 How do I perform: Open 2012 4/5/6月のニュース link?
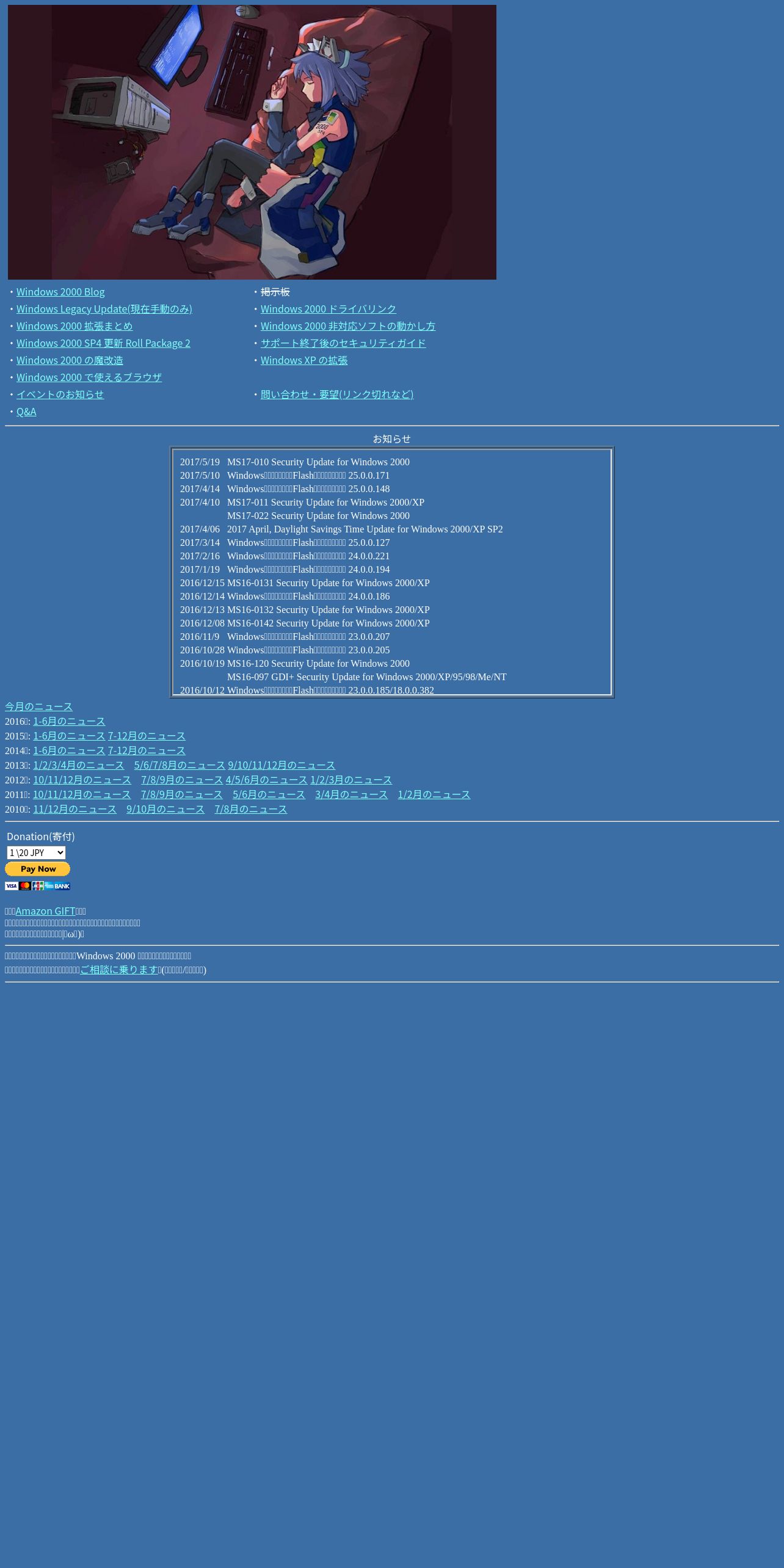[266, 780]
